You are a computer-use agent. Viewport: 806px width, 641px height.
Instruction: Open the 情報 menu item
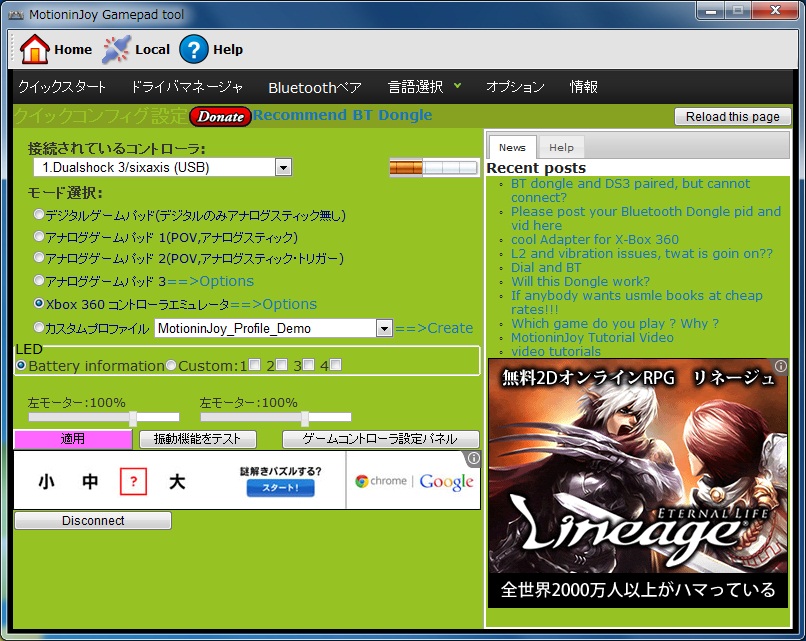click(x=583, y=87)
